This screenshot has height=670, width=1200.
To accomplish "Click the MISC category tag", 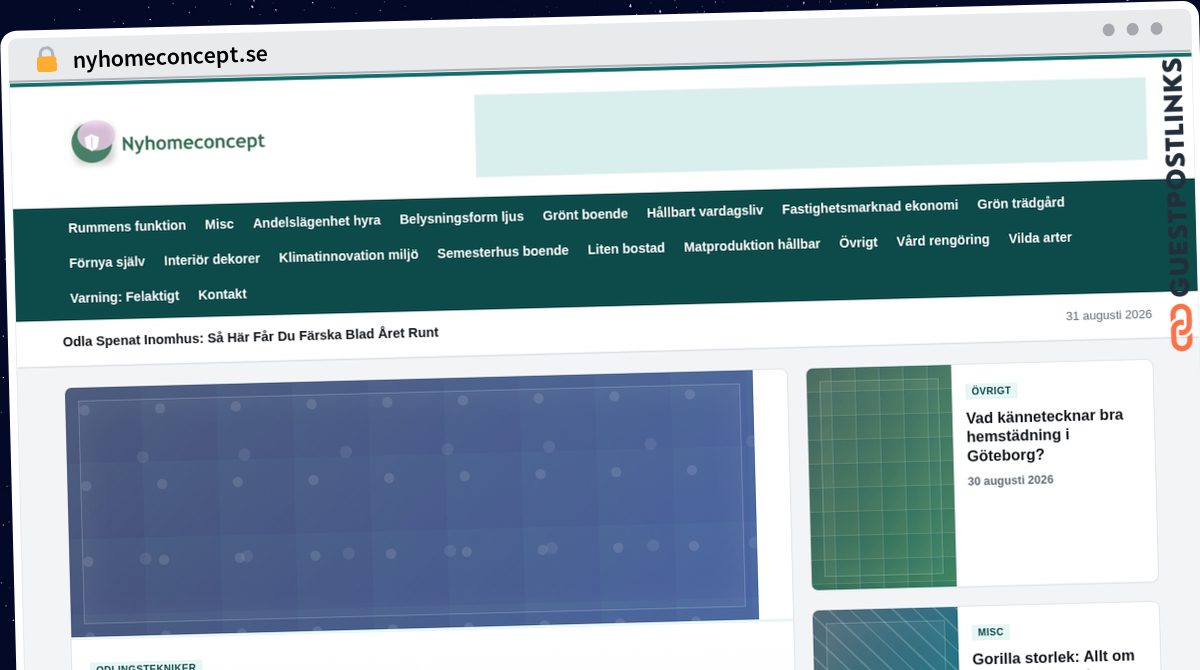I will (x=990, y=632).
